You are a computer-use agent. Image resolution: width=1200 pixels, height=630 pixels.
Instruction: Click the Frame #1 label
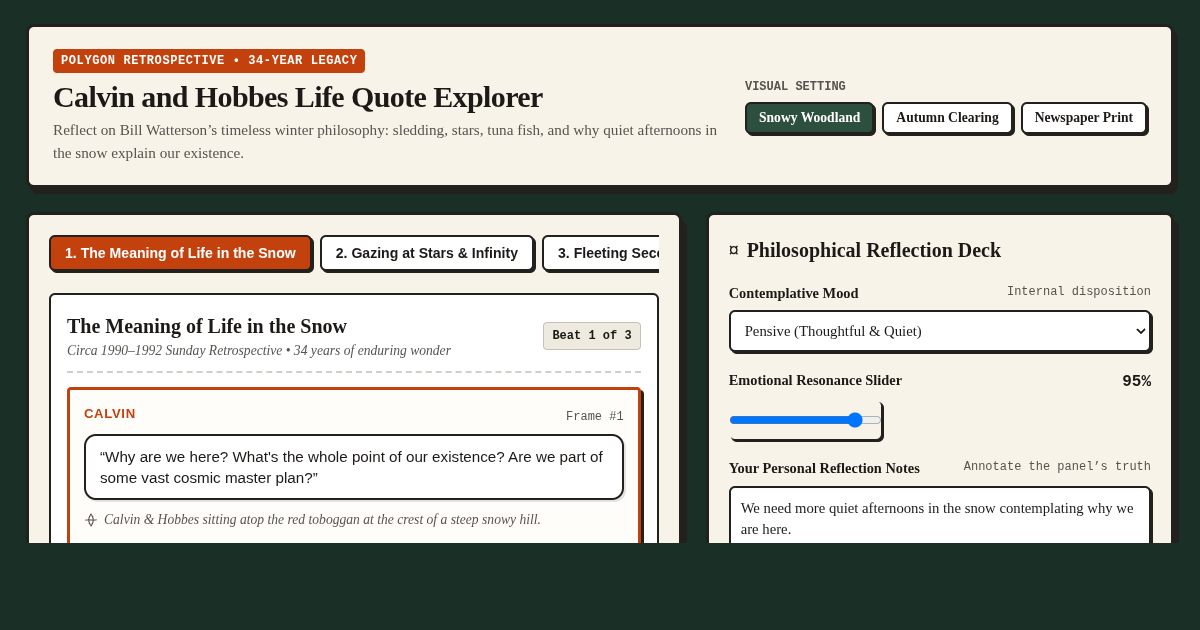595,417
